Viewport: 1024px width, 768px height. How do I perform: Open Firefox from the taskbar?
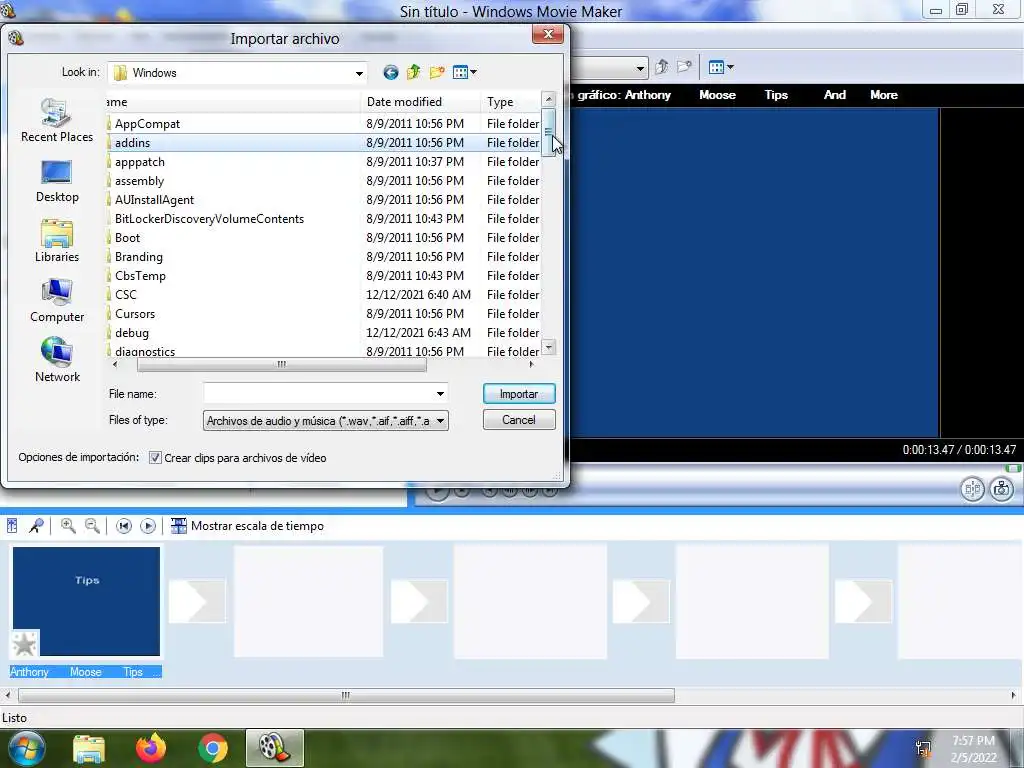(x=151, y=748)
